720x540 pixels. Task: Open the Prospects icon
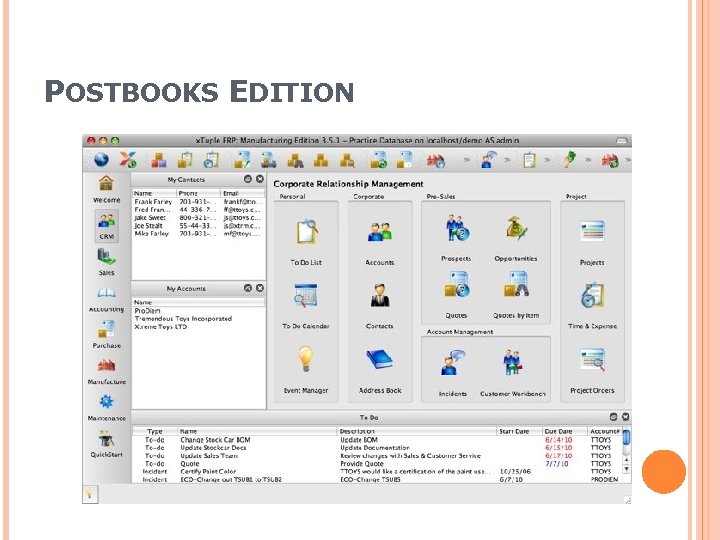coord(456,228)
